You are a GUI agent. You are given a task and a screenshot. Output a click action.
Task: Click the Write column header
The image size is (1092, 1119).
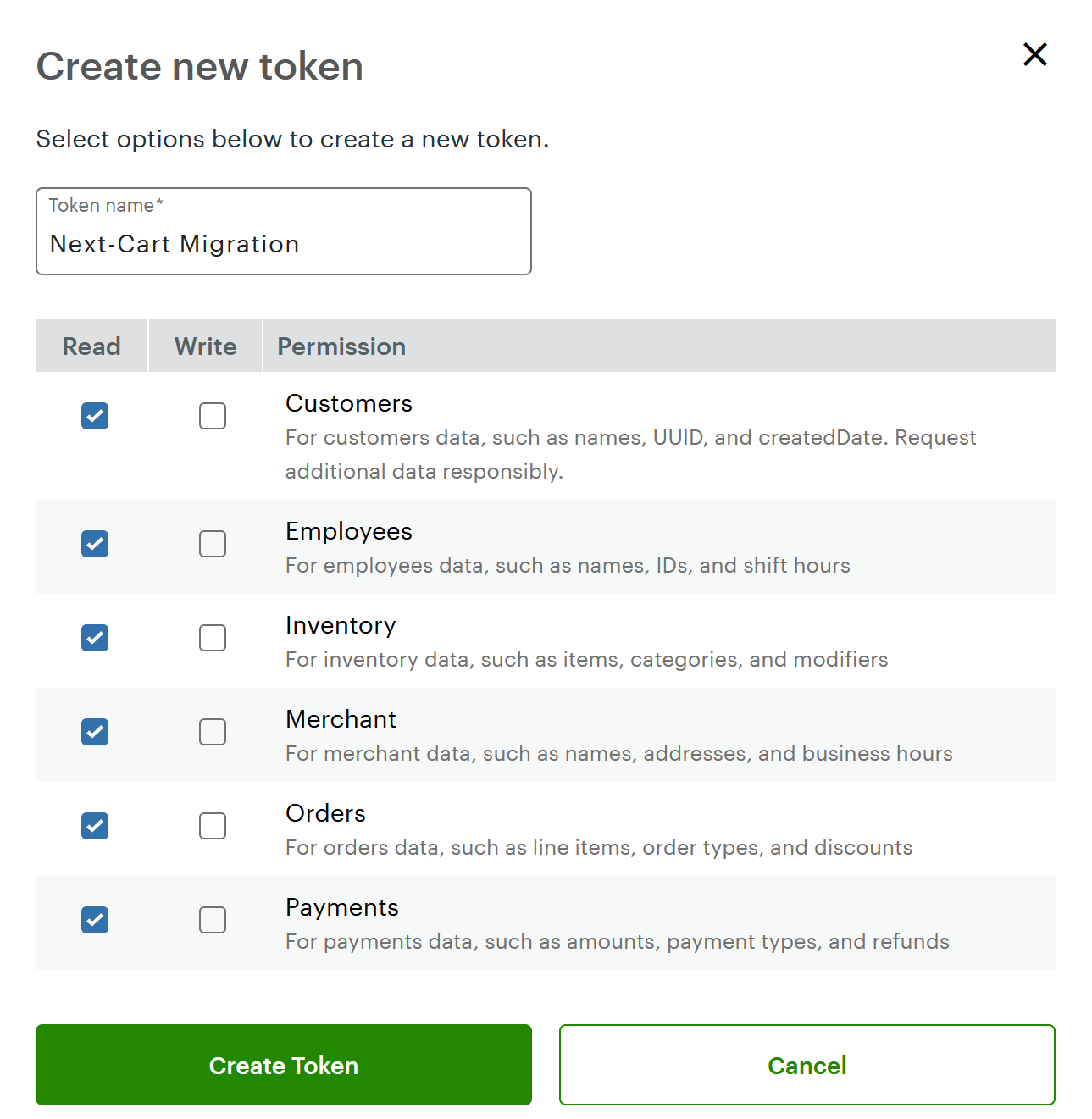click(x=204, y=346)
